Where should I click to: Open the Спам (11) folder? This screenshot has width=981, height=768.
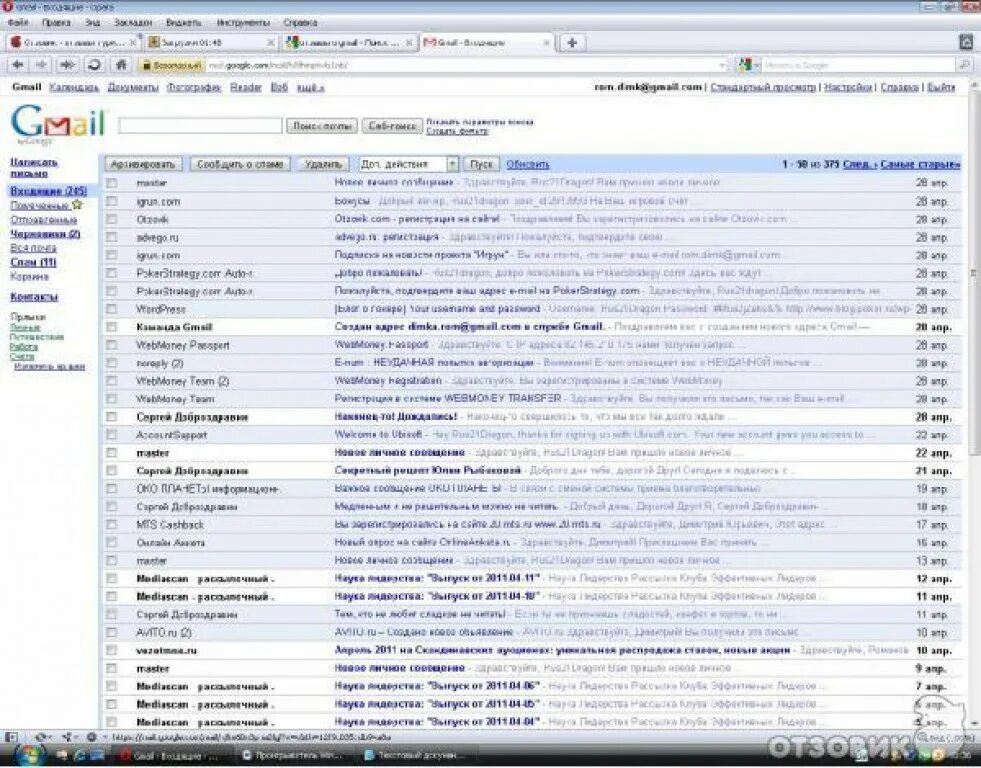(33, 262)
